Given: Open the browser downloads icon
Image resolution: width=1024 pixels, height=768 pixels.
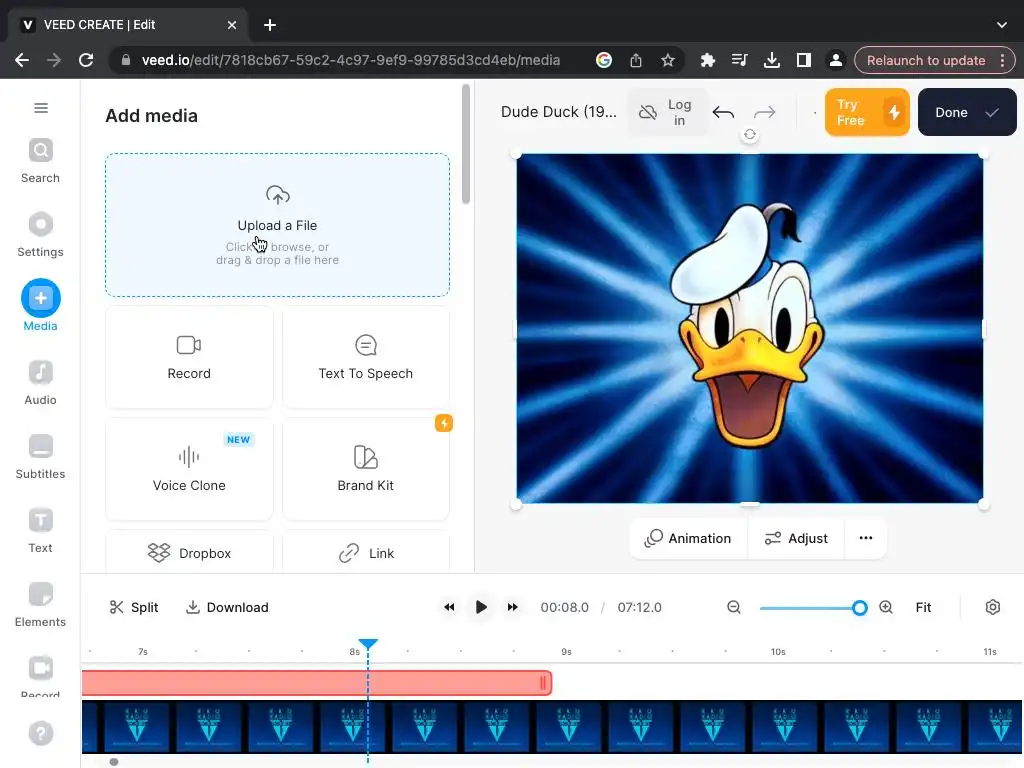Looking at the screenshot, I should click(771, 60).
